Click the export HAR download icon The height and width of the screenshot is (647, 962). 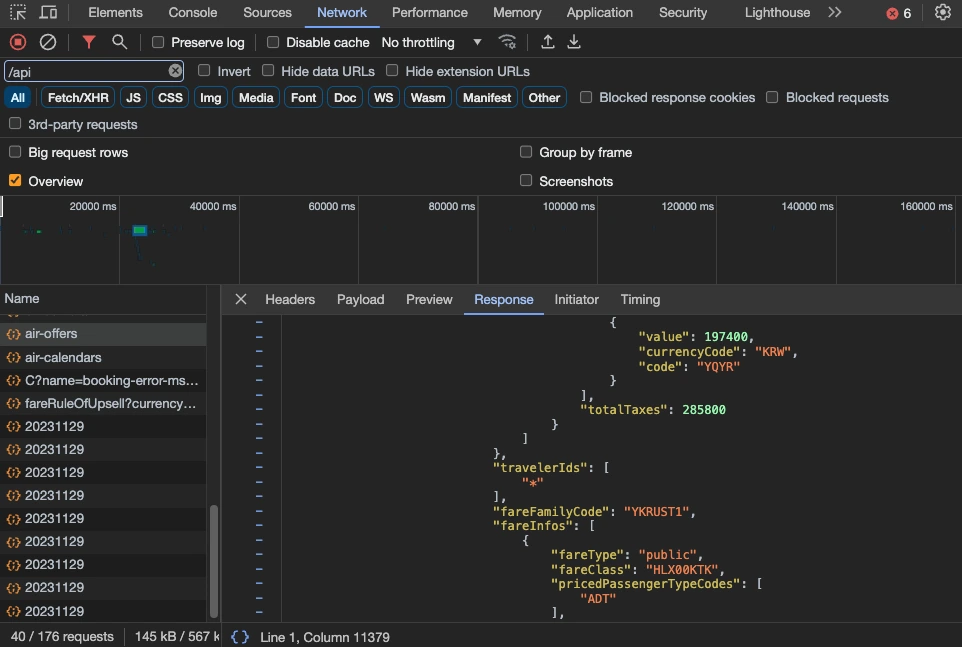pyautogui.click(x=574, y=42)
